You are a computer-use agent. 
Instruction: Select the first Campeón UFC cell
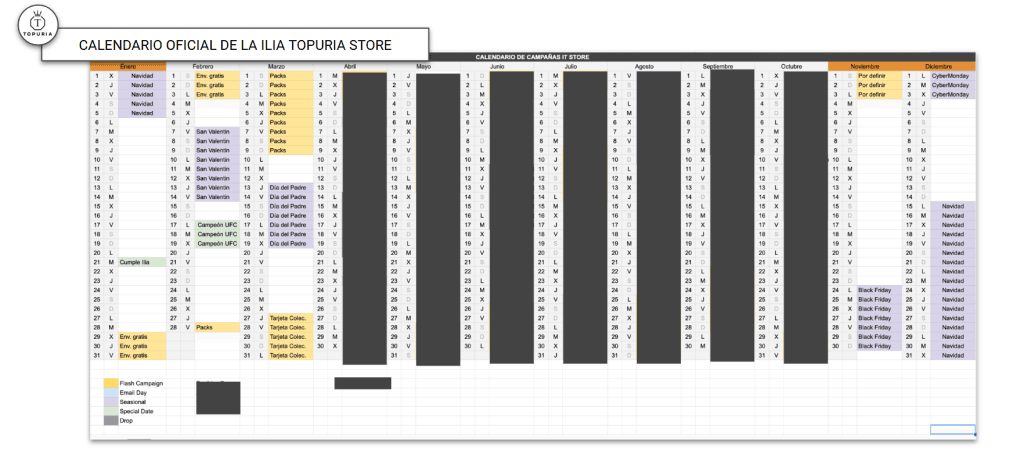click(216, 225)
